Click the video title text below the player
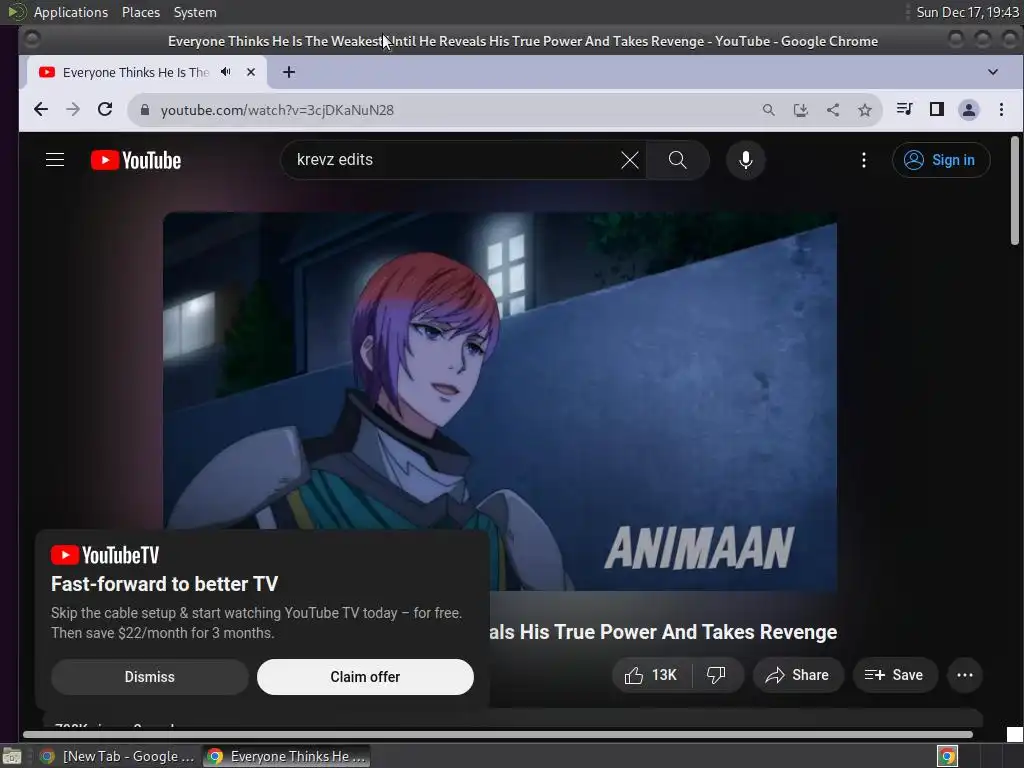The image size is (1024, 768). 664,632
